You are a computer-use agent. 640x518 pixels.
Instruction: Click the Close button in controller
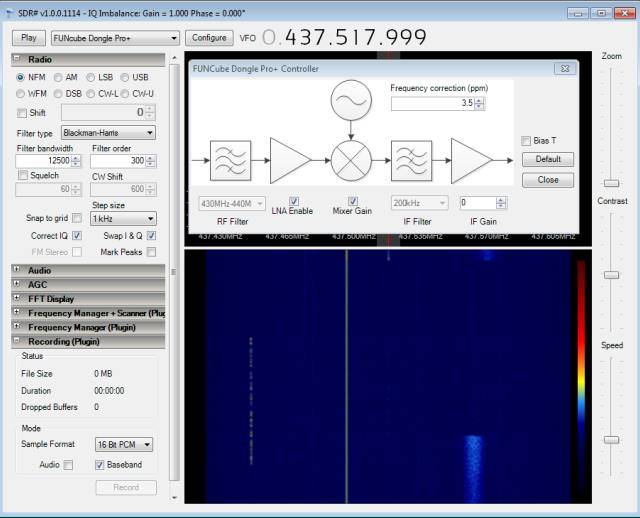548,180
